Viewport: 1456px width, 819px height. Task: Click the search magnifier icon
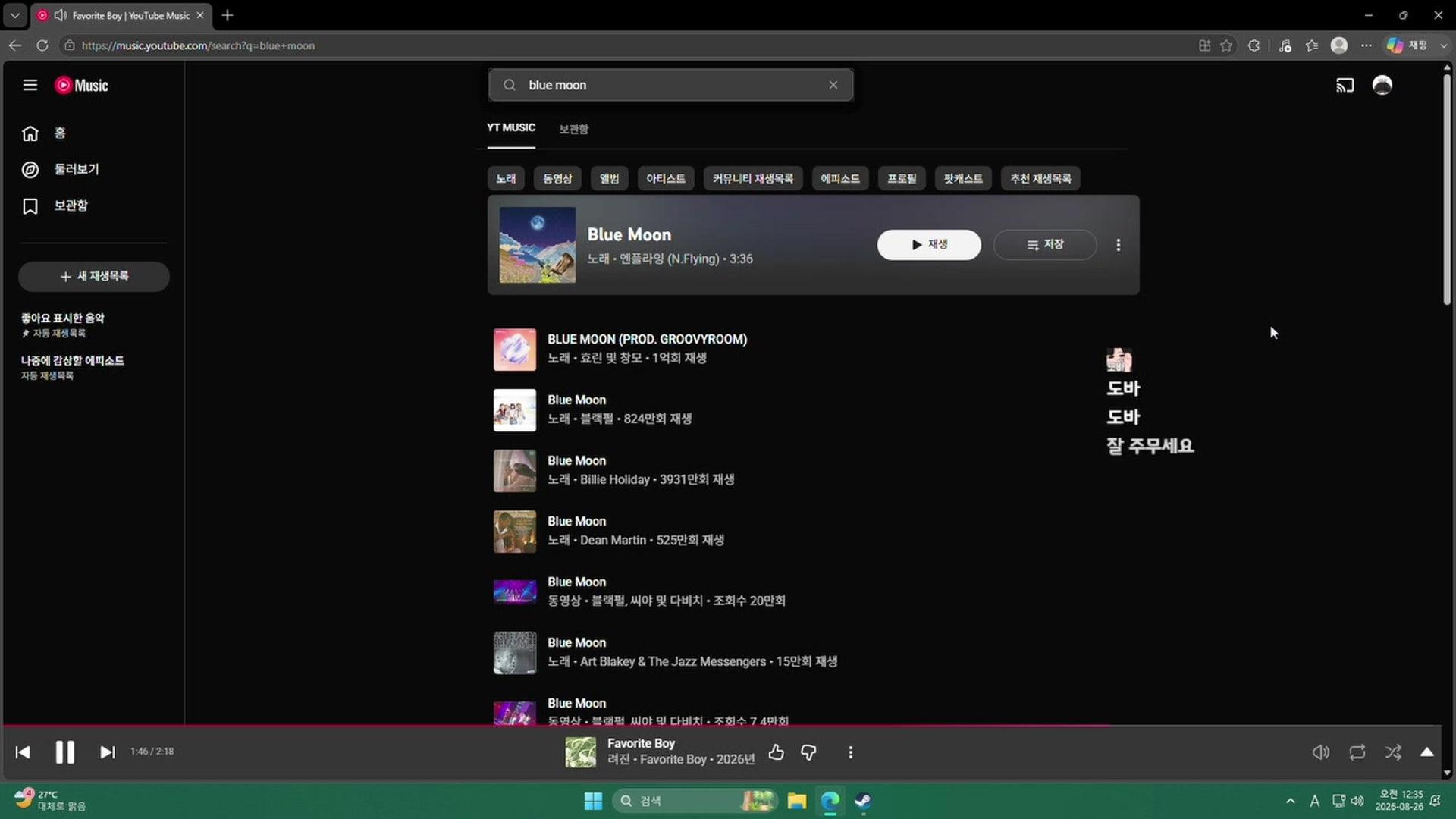click(x=510, y=85)
